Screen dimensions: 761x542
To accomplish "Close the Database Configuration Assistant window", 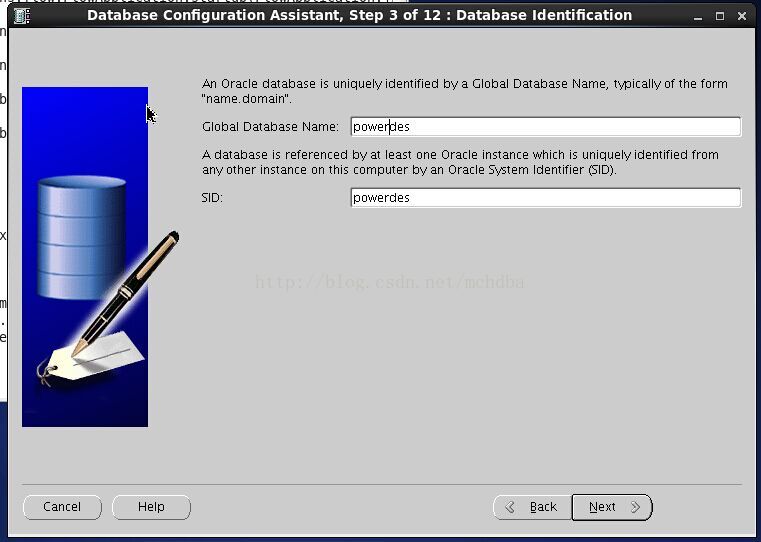I will coord(742,16).
